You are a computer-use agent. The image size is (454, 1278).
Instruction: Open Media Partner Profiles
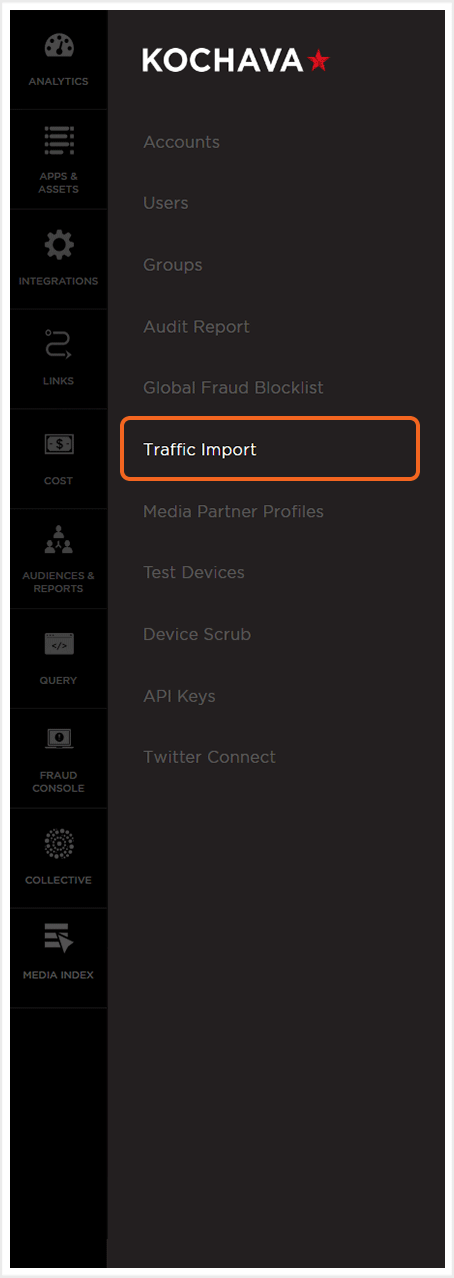(233, 511)
